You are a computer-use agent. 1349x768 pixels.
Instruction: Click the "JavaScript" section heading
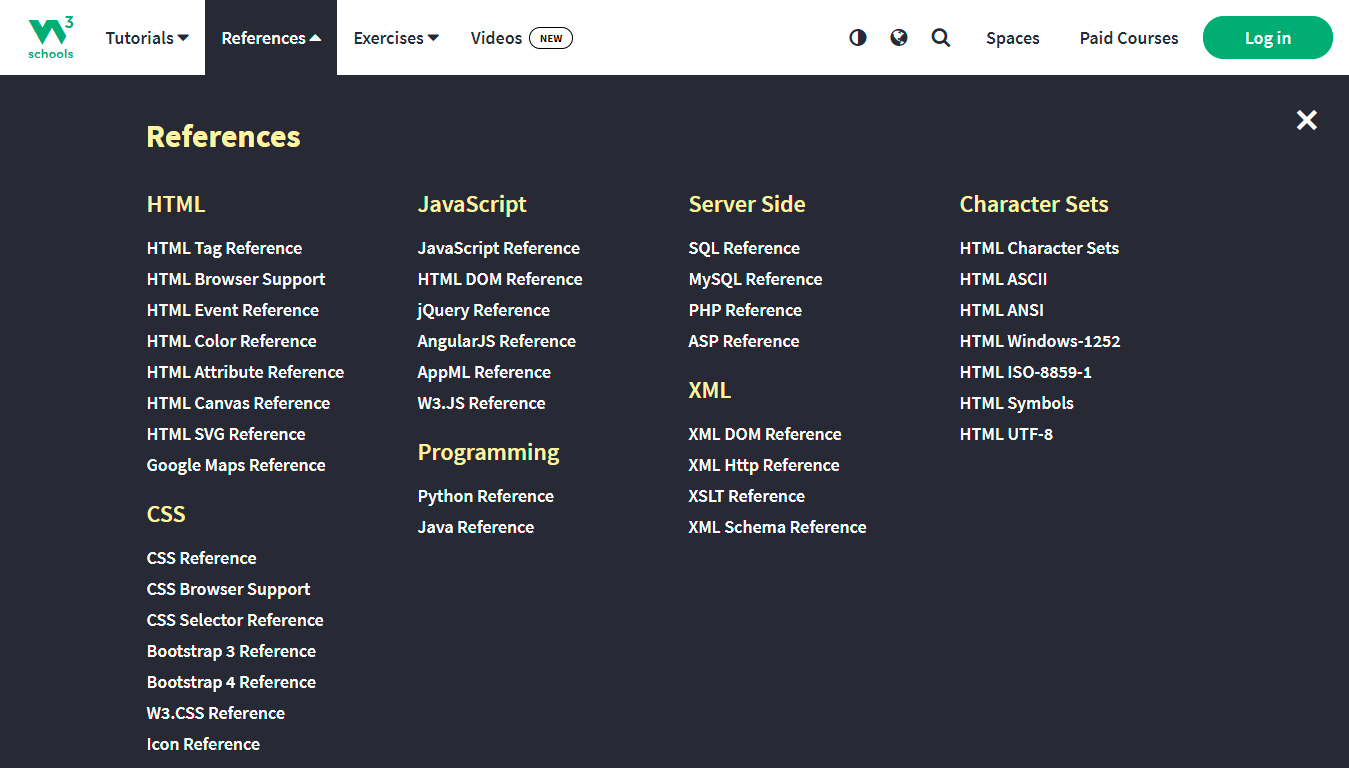coord(472,204)
